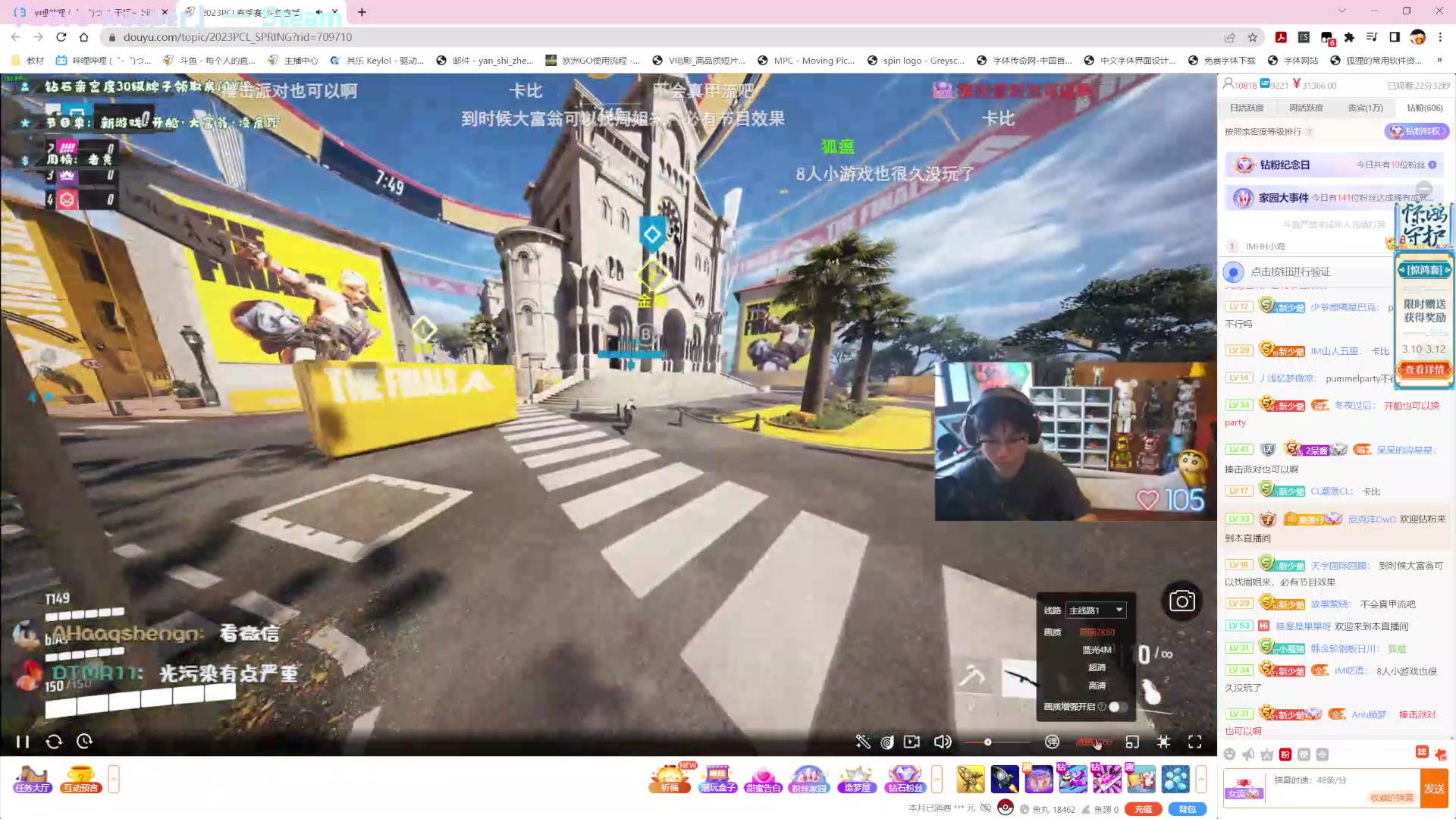Screen dimensions: 1456x819
Task: Open 主播中心 bookmark
Action: [293, 61]
